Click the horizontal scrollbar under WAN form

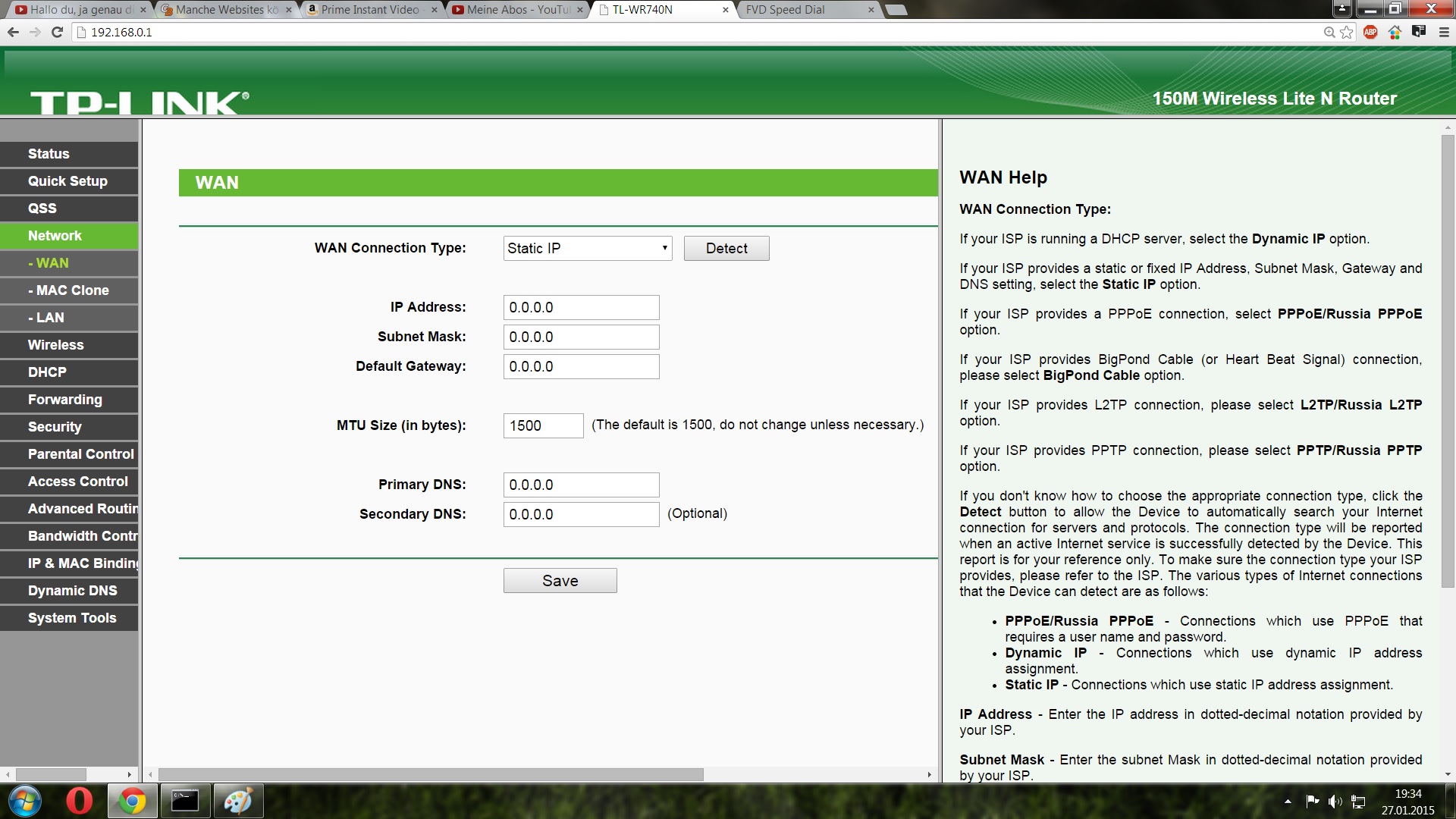(x=431, y=774)
